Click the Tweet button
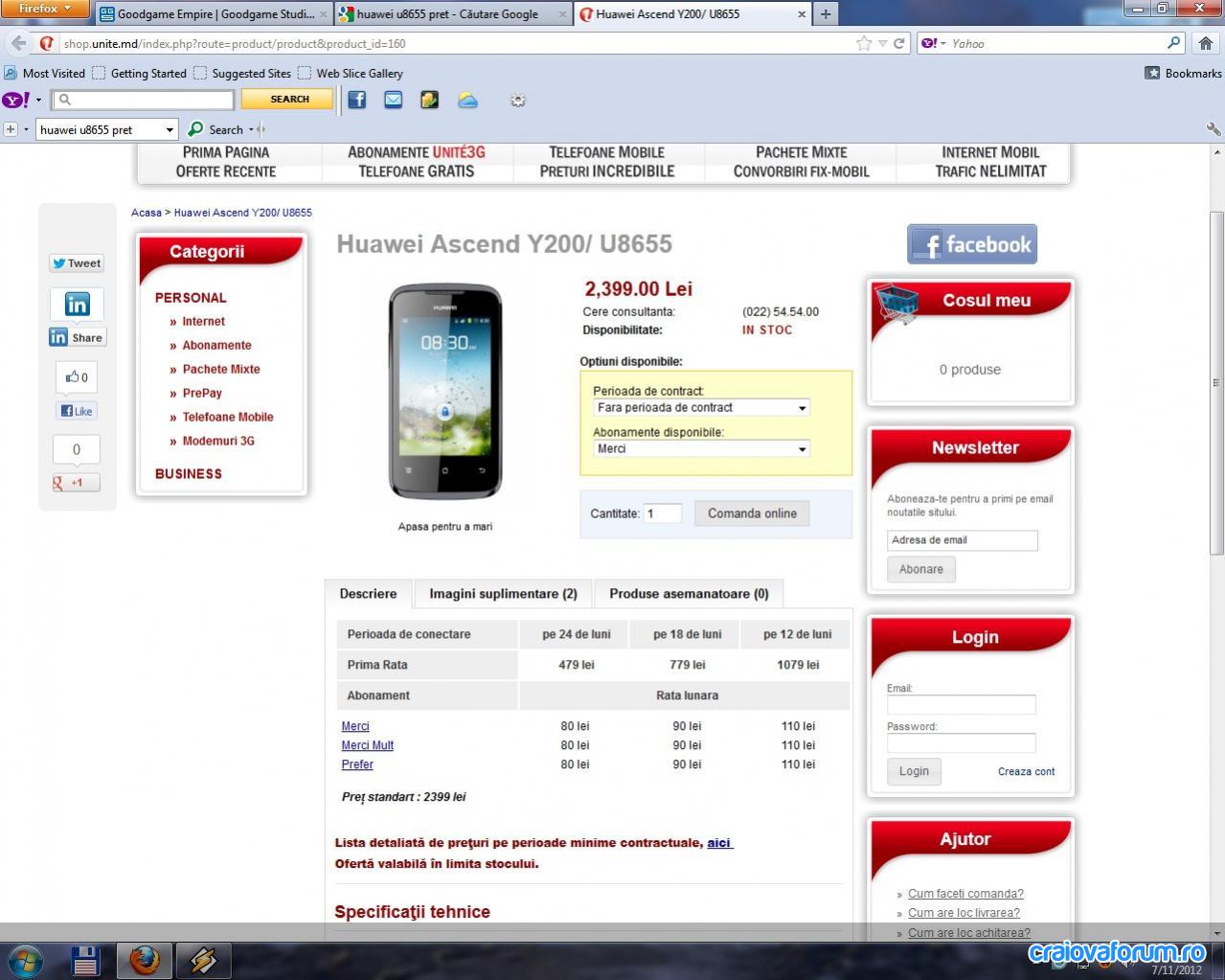The height and width of the screenshot is (980, 1225). pos(77,263)
